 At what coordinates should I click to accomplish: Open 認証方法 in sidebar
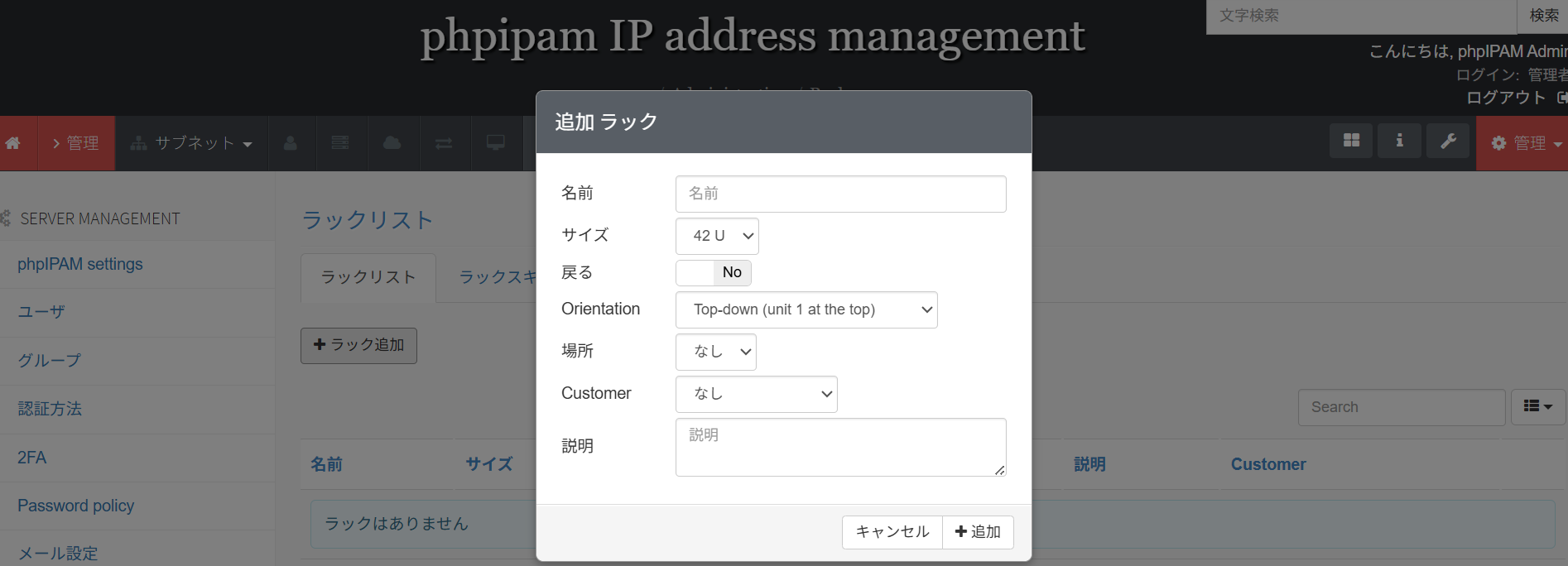[x=50, y=409]
